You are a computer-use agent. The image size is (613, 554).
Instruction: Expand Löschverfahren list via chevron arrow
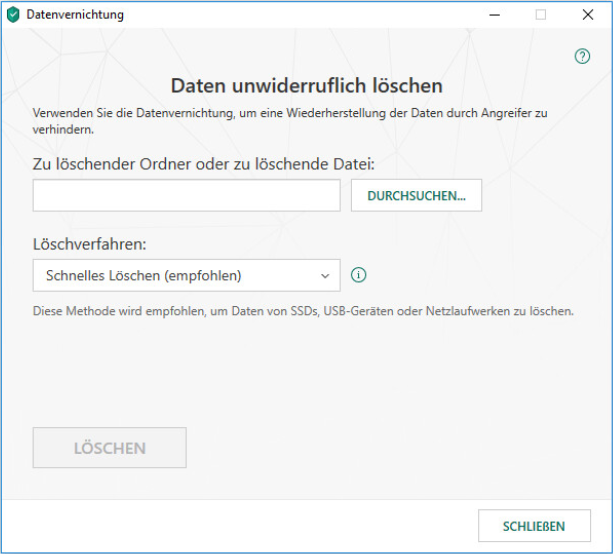pyautogui.click(x=324, y=275)
